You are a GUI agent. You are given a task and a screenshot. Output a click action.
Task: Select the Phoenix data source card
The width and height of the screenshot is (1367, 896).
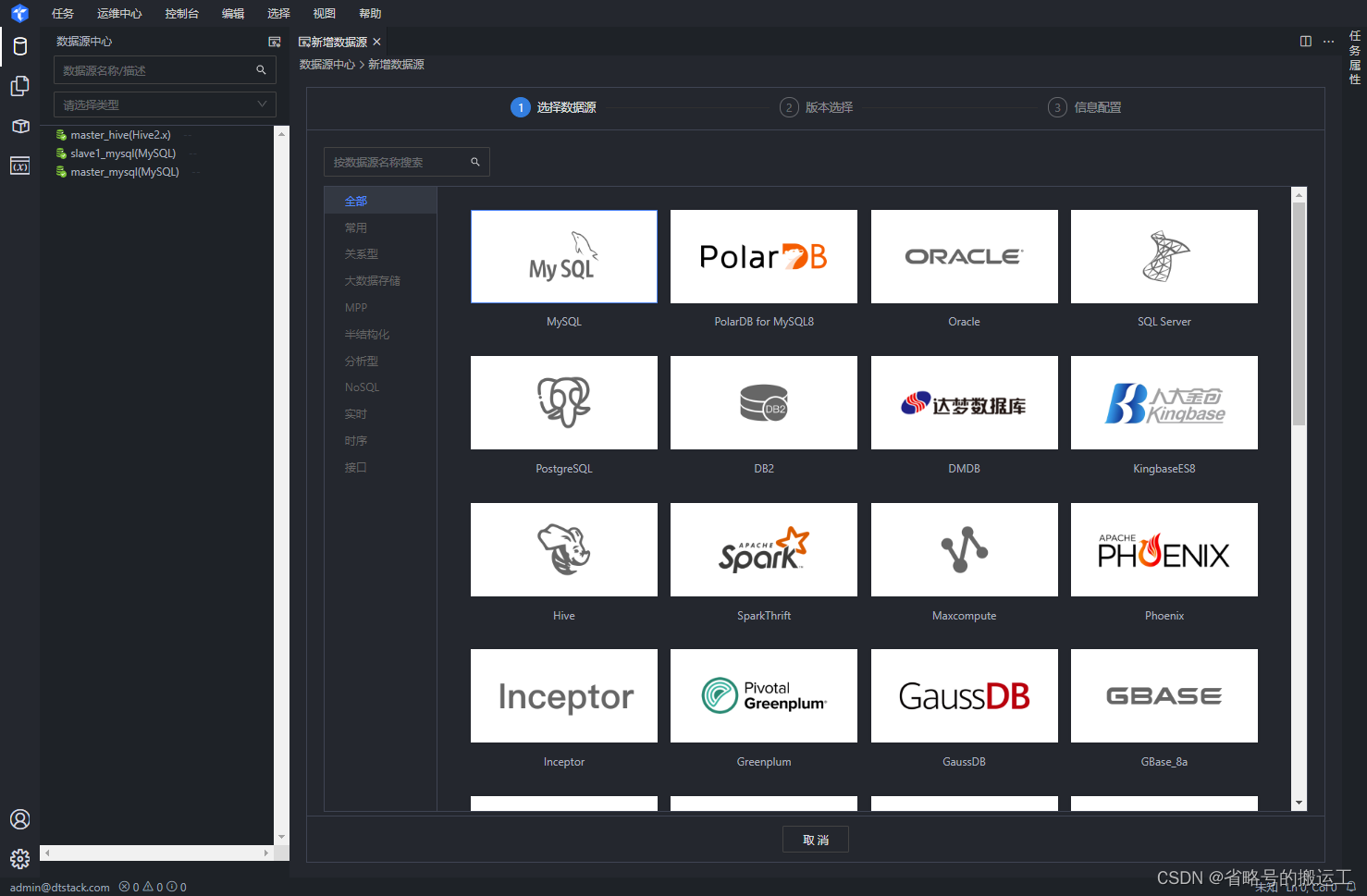click(x=1164, y=549)
